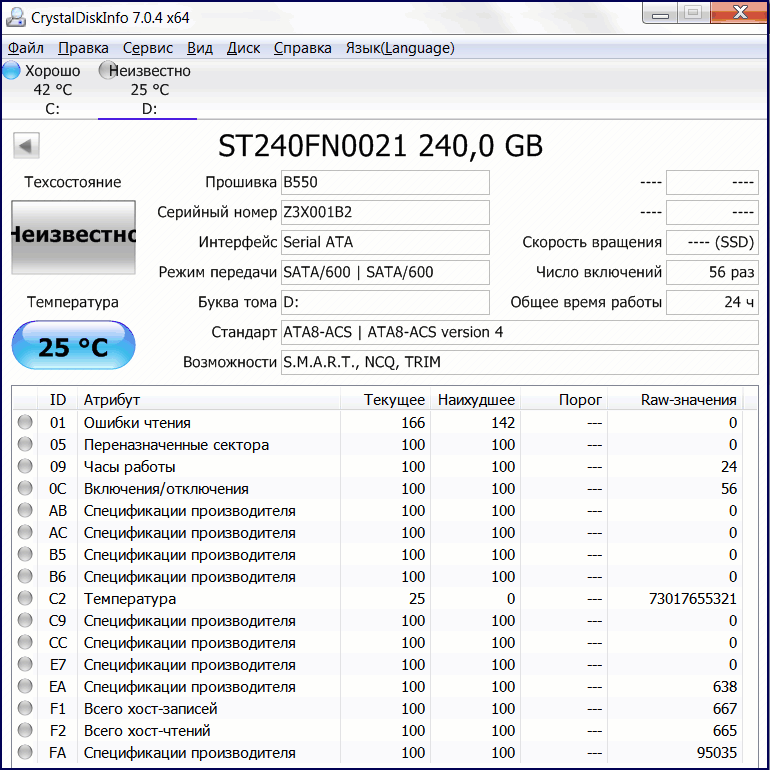Click the Неизвестно health status button

click(x=74, y=237)
